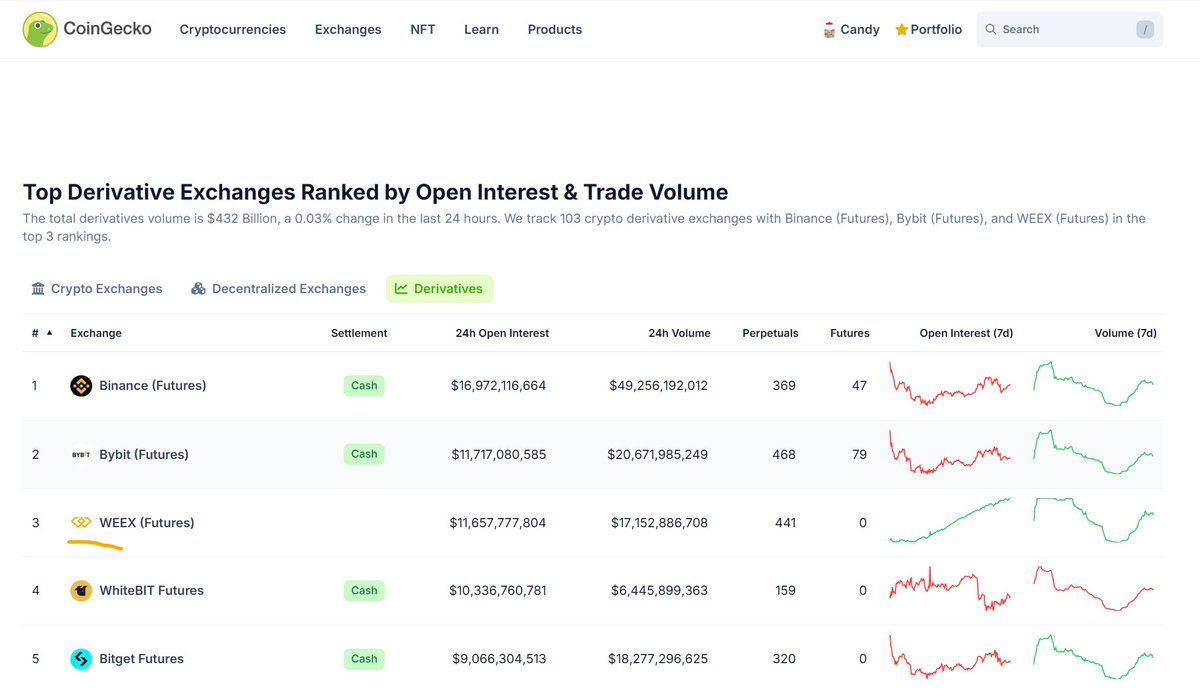The image size is (1200, 691).
Task: Expand the Cryptocurrencies navigation dropdown
Action: tap(232, 29)
